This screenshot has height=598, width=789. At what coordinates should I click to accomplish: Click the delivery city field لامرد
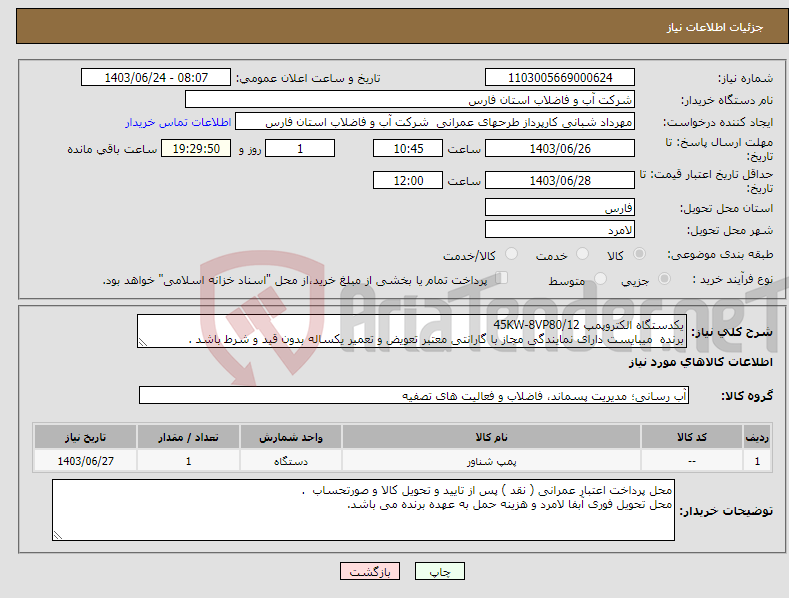[560, 230]
